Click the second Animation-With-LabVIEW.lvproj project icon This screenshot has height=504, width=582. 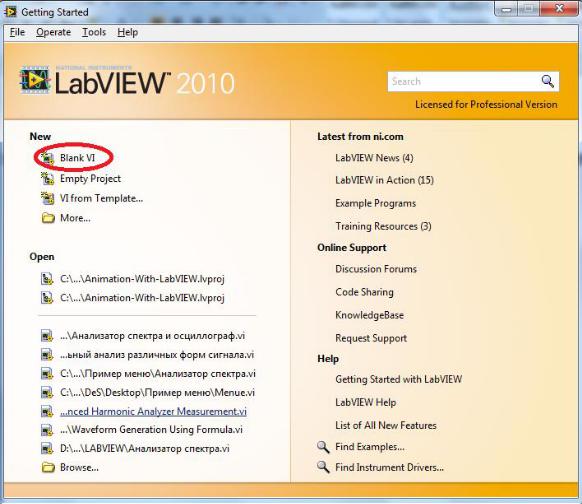(x=47, y=298)
